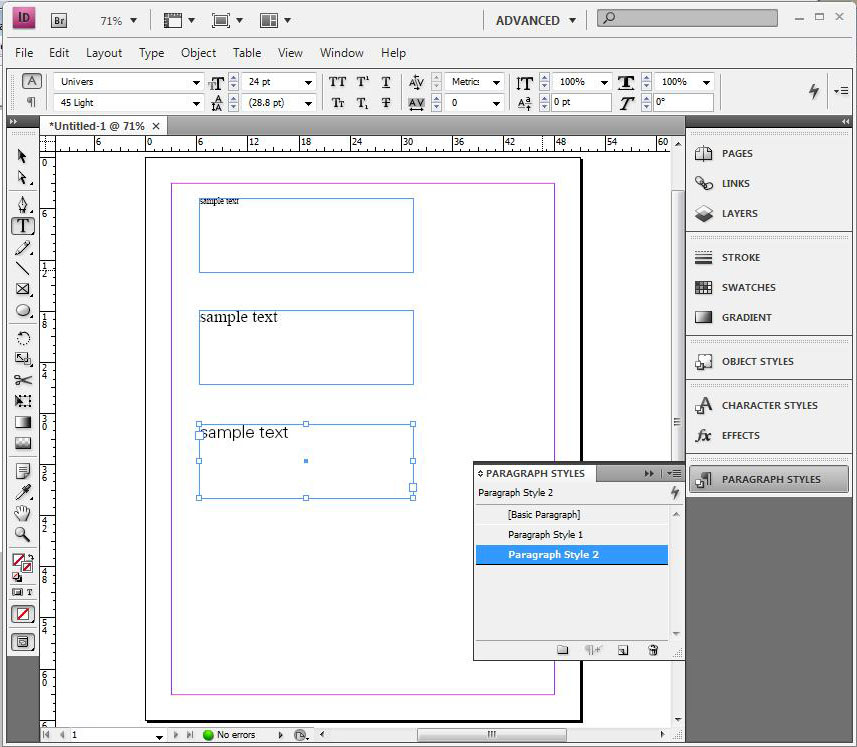Select the Scale tool
The image size is (857, 747).
click(x=22, y=358)
